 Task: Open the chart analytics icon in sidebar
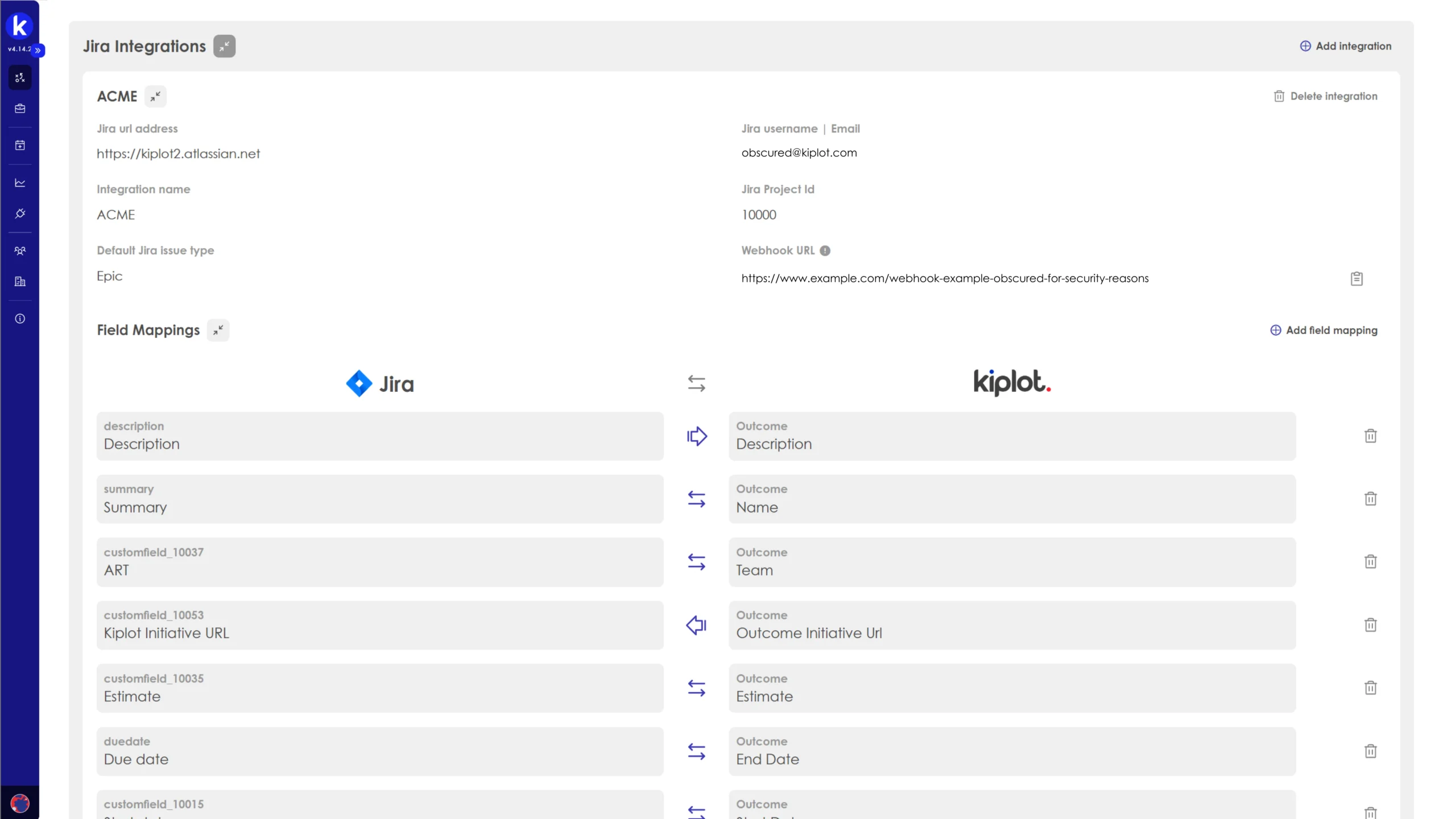pos(20,183)
